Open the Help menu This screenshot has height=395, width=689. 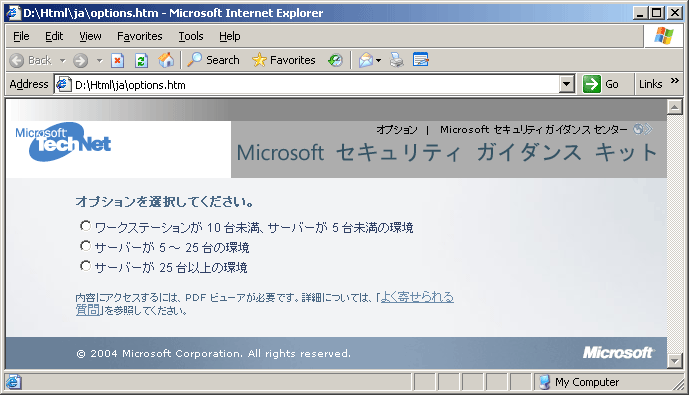click(x=230, y=36)
